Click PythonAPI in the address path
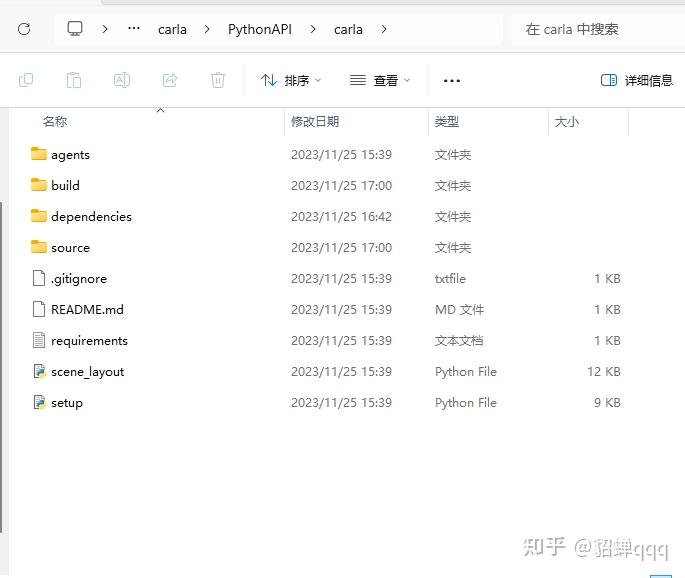The height and width of the screenshot is (578, 685). 260,29
